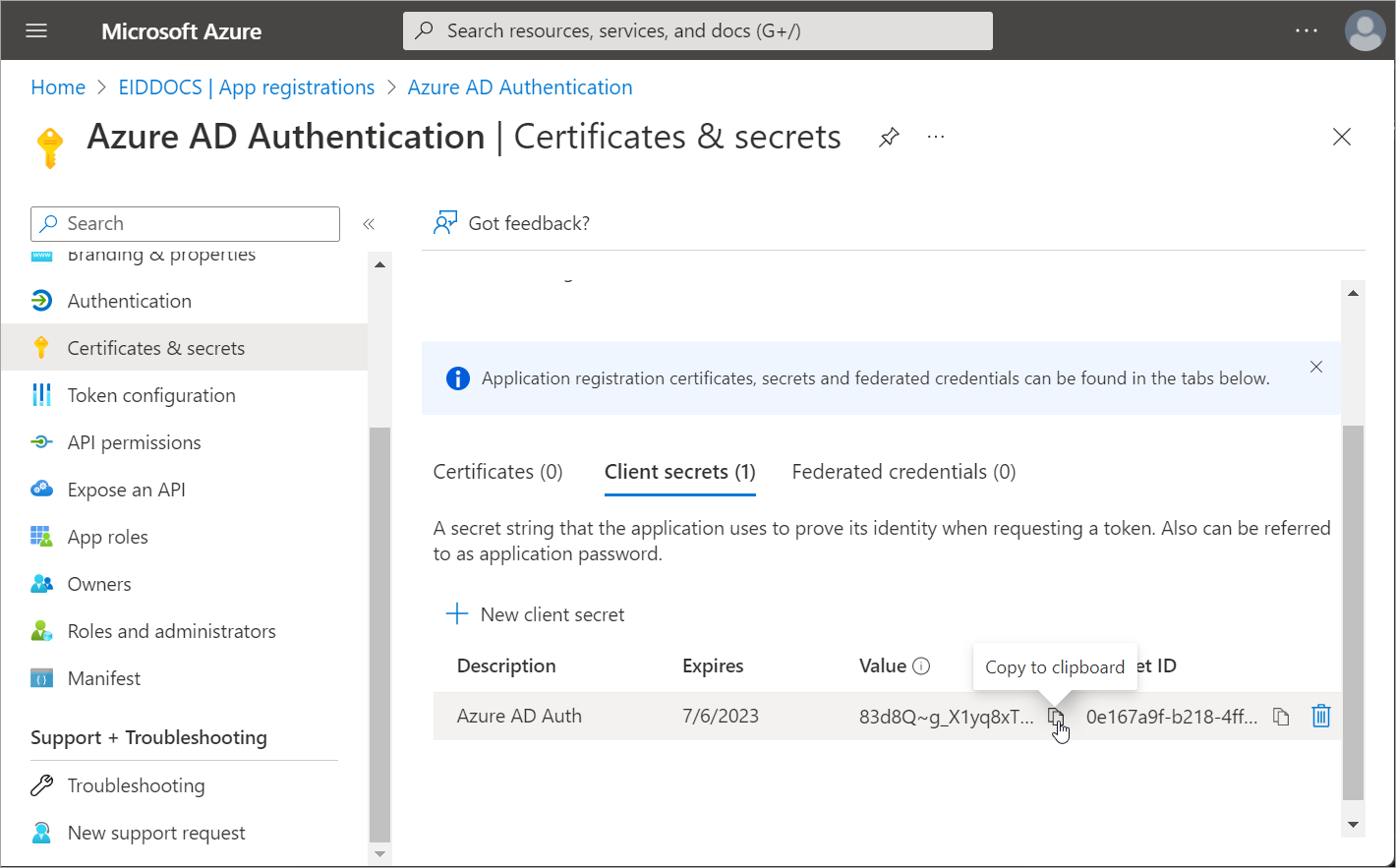The height and width of the screenshot is (868, 1396).
Task: Switch to the Federated credentials (0) tab
Action: [903, 472]
